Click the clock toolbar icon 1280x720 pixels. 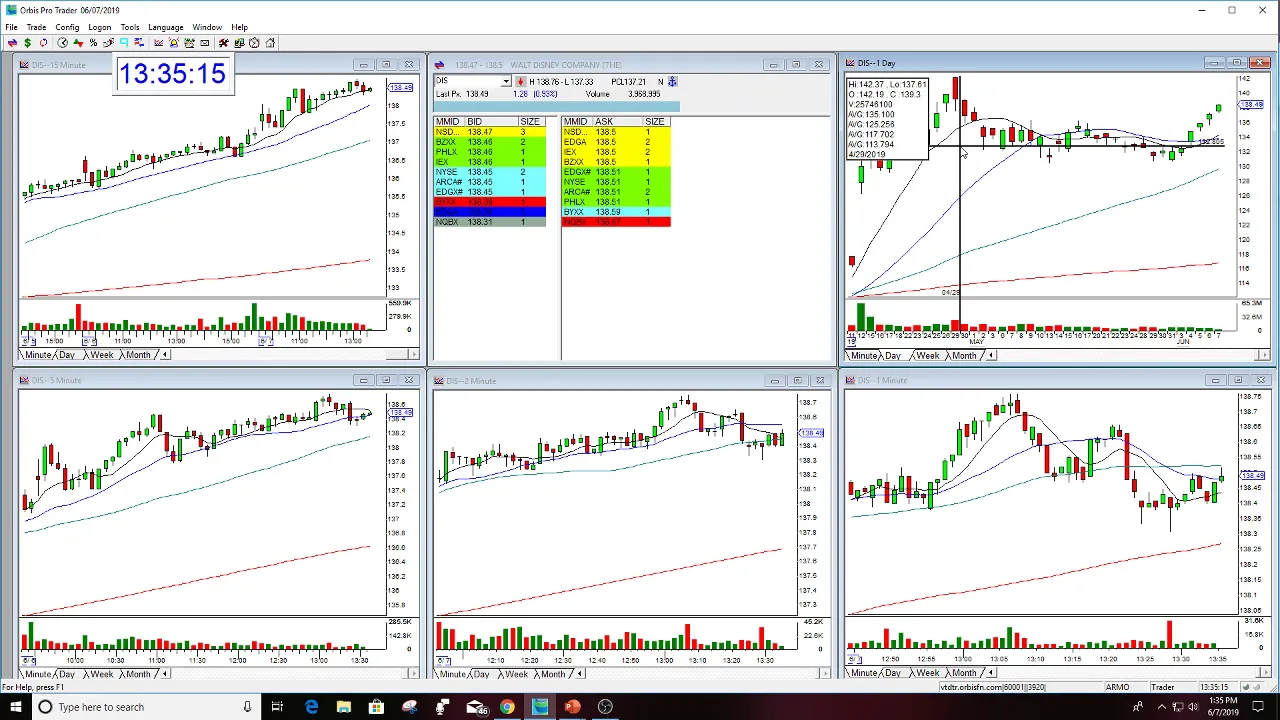pos(62,43)
